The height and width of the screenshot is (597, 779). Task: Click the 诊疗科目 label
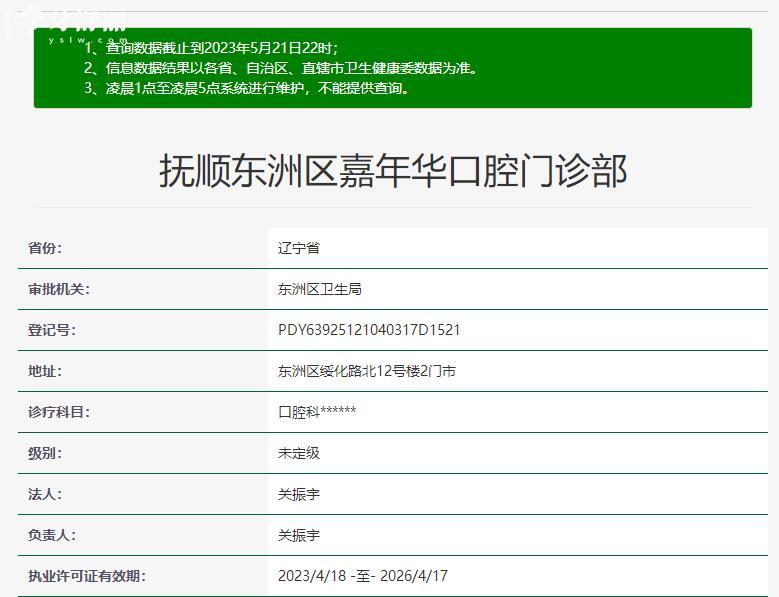point(59,412)
